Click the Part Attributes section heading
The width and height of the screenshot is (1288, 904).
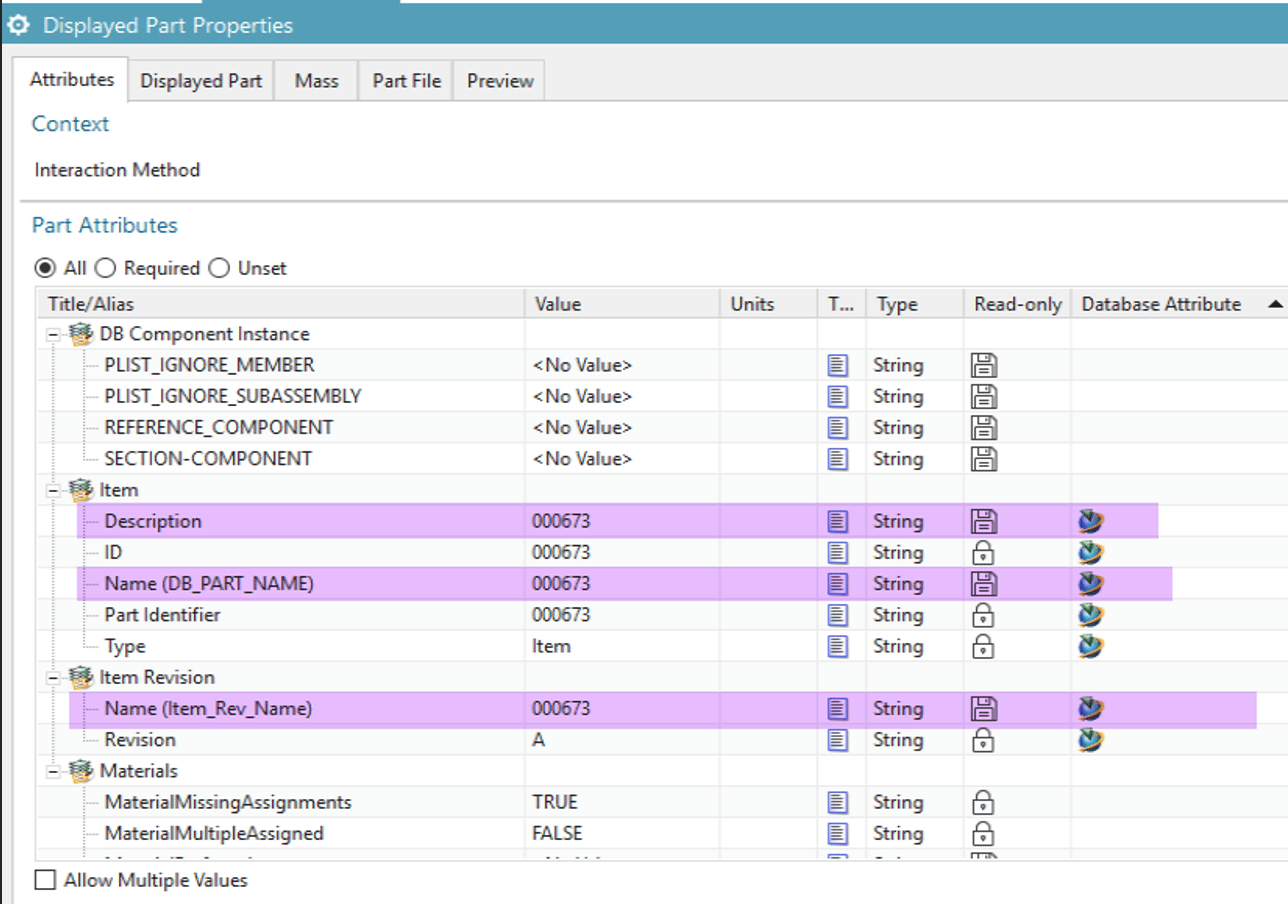pos(104,225)
